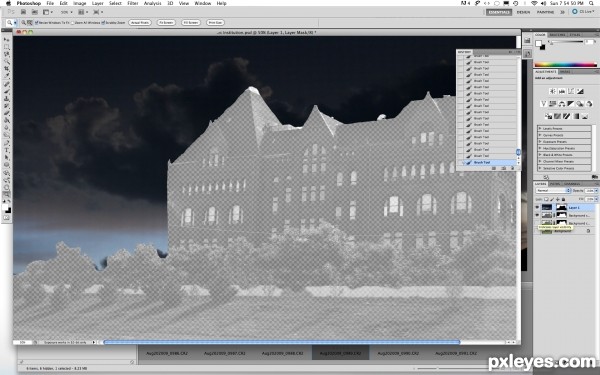
Task: Open the Arrange Documents dropdown
Action: pos(83,12)
